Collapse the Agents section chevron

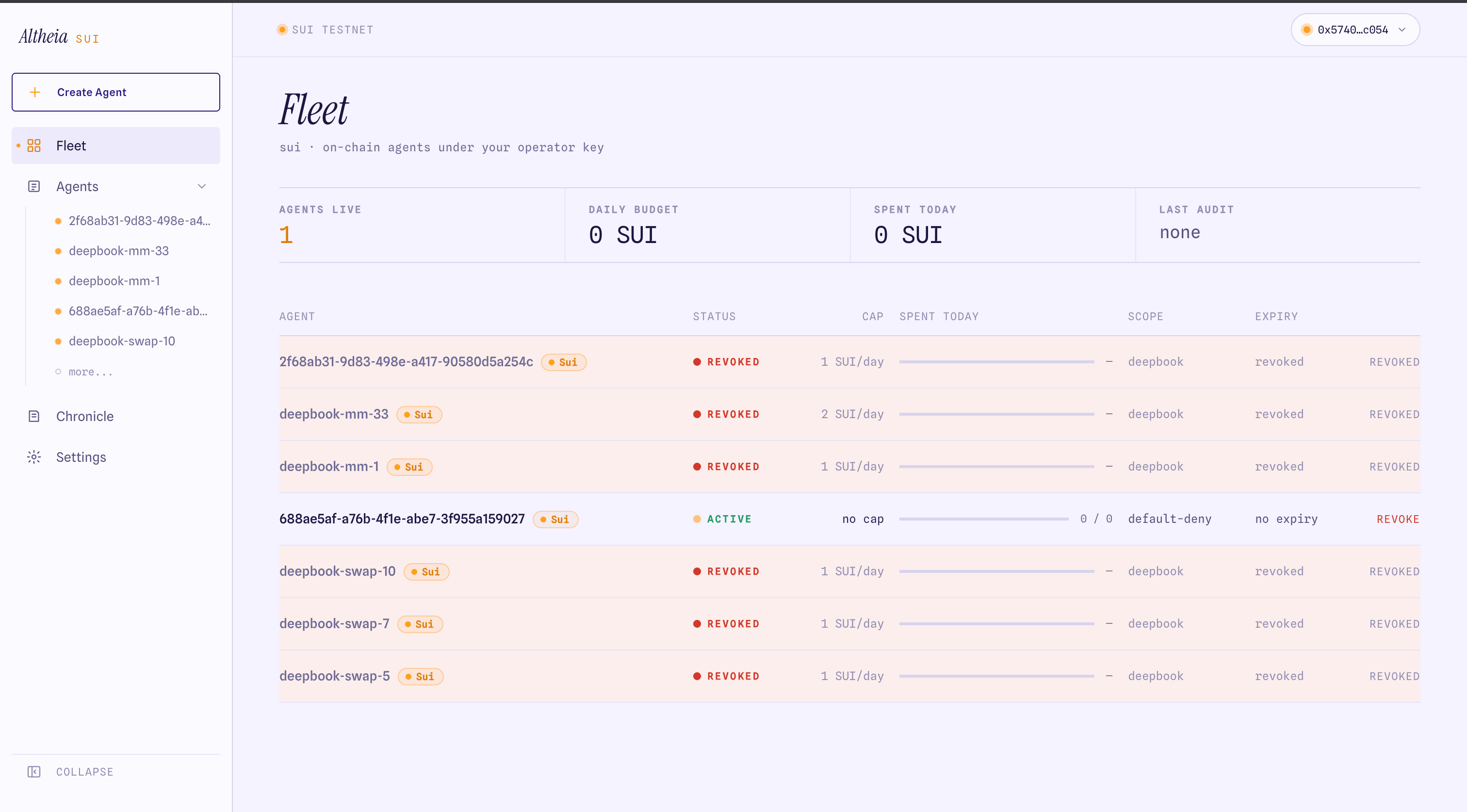point(202,187)
